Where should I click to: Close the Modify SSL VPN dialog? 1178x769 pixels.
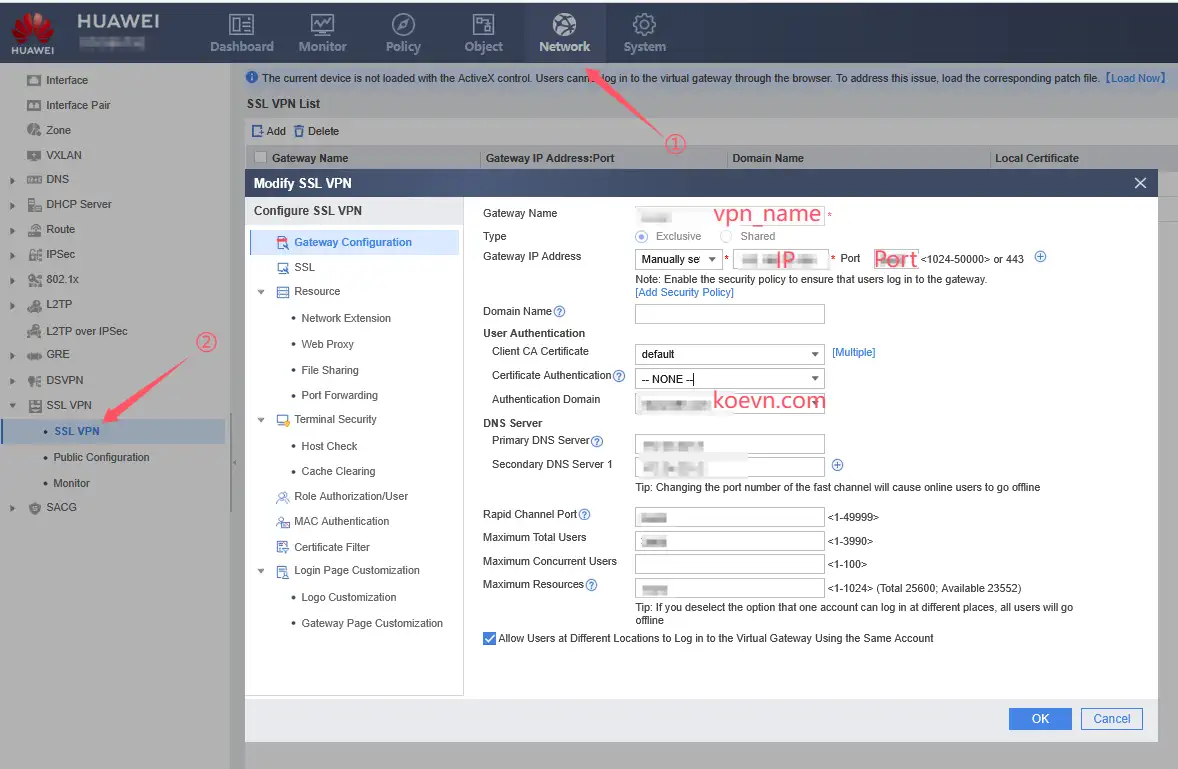[x=1140, y=183]
